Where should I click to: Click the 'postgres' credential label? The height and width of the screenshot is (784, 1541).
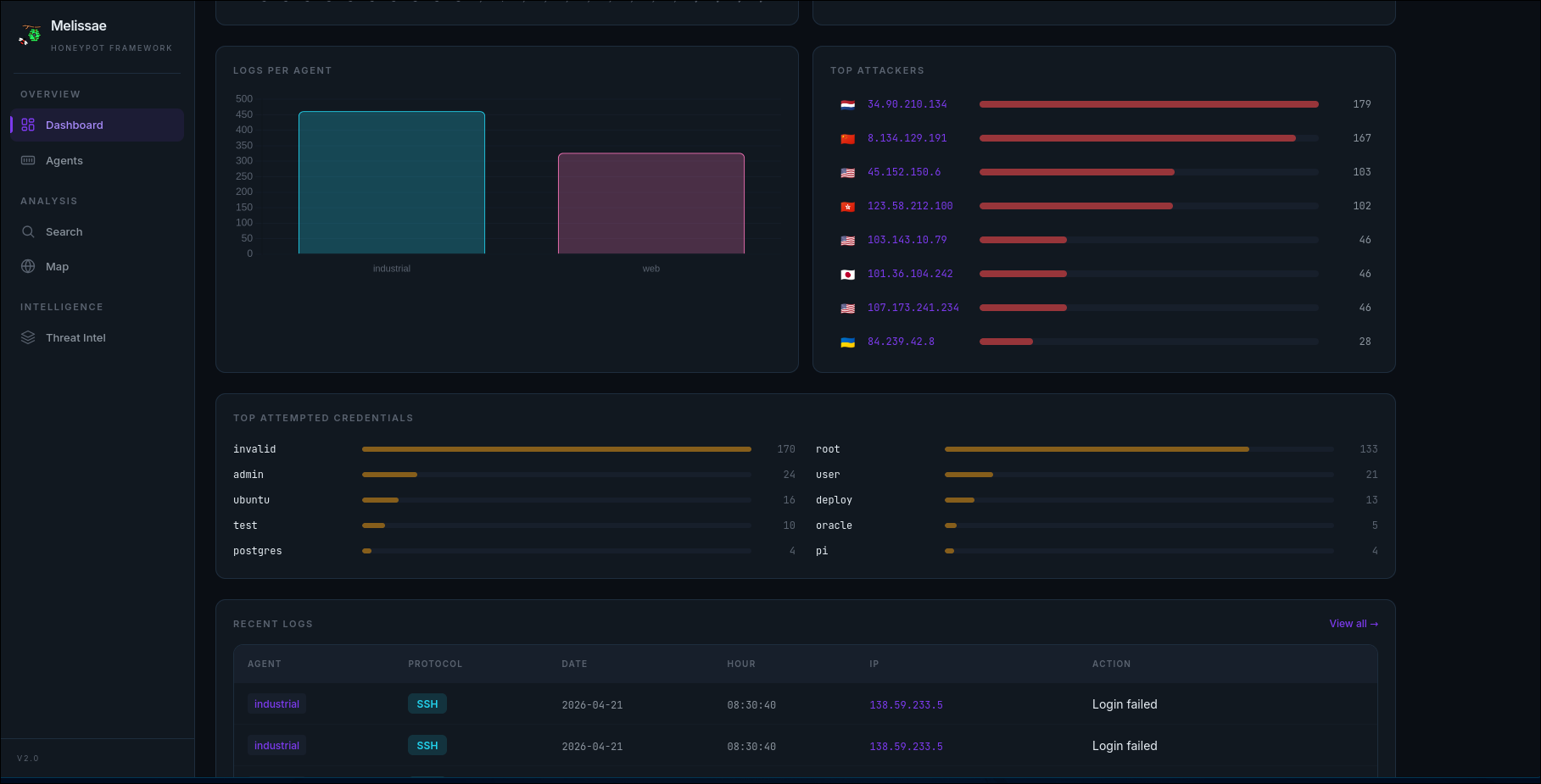(x=258, y=551)
